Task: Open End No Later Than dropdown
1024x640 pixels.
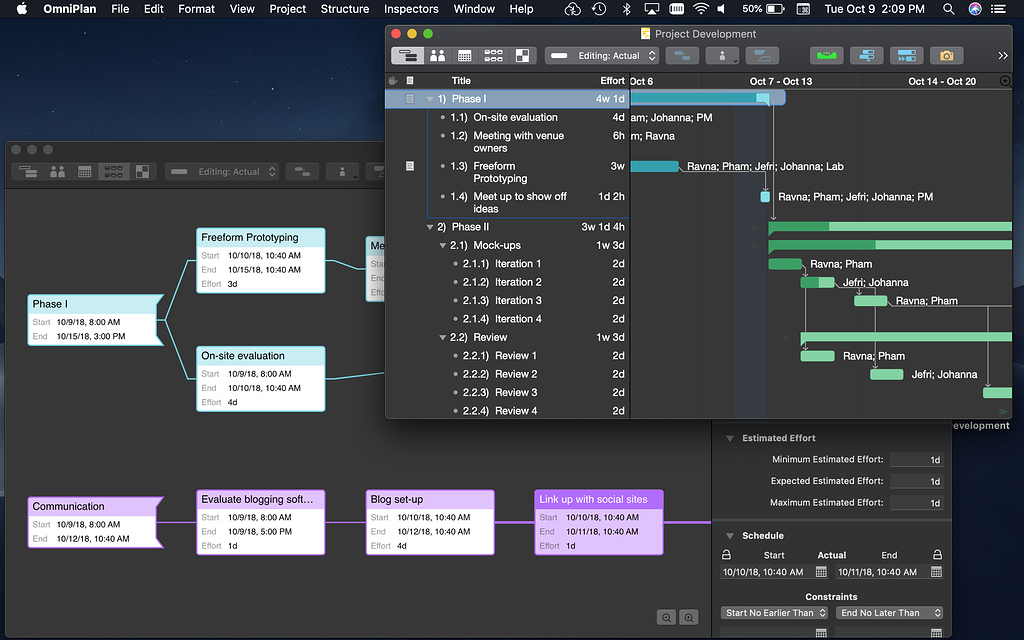Action: 889,613
